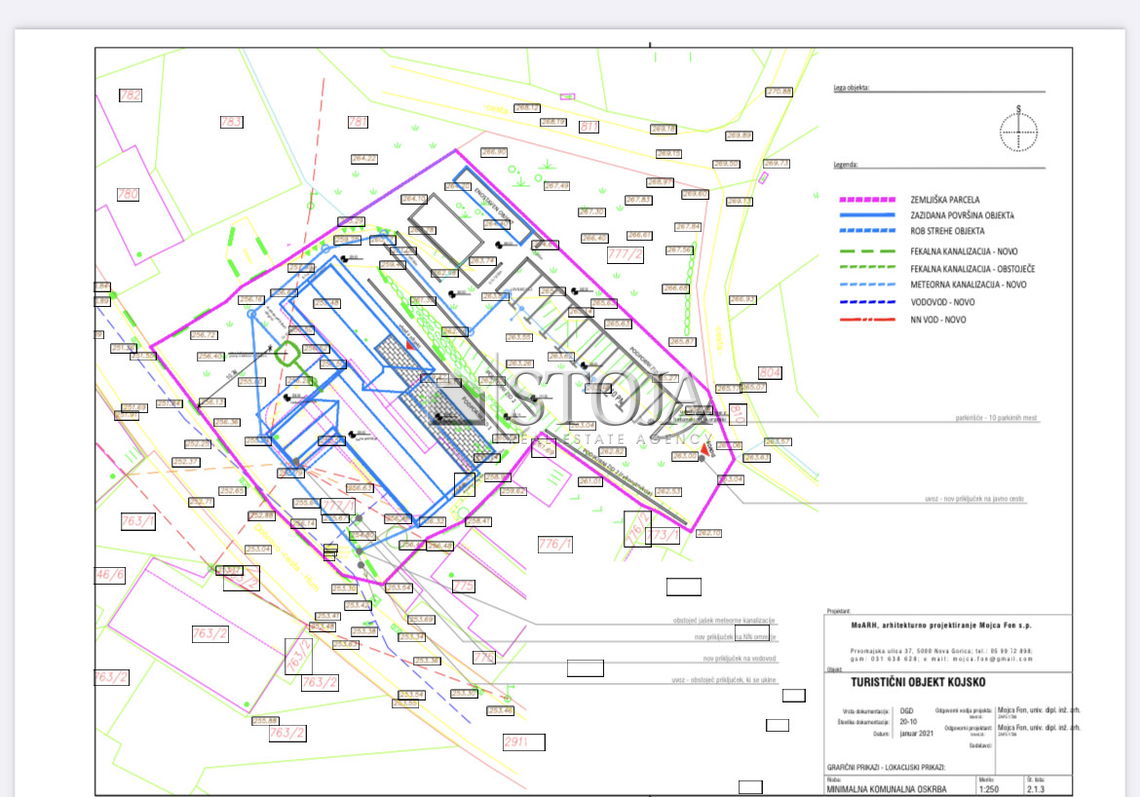Click GRAFIČNI PRIKAZI - LOKACIJSKI PRIKAZI text
The height and width of the screenshot is (797, 1140).
pyautogui.click(x=886, y=767)
